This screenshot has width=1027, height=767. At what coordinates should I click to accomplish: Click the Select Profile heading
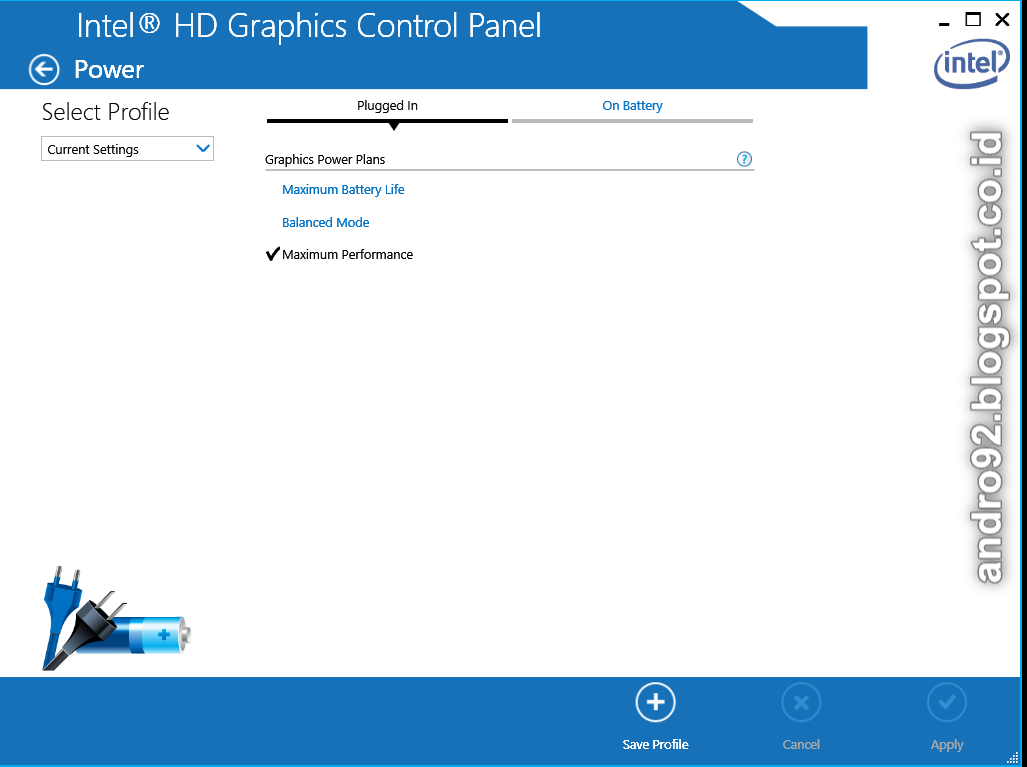click(x=105, y=112)
